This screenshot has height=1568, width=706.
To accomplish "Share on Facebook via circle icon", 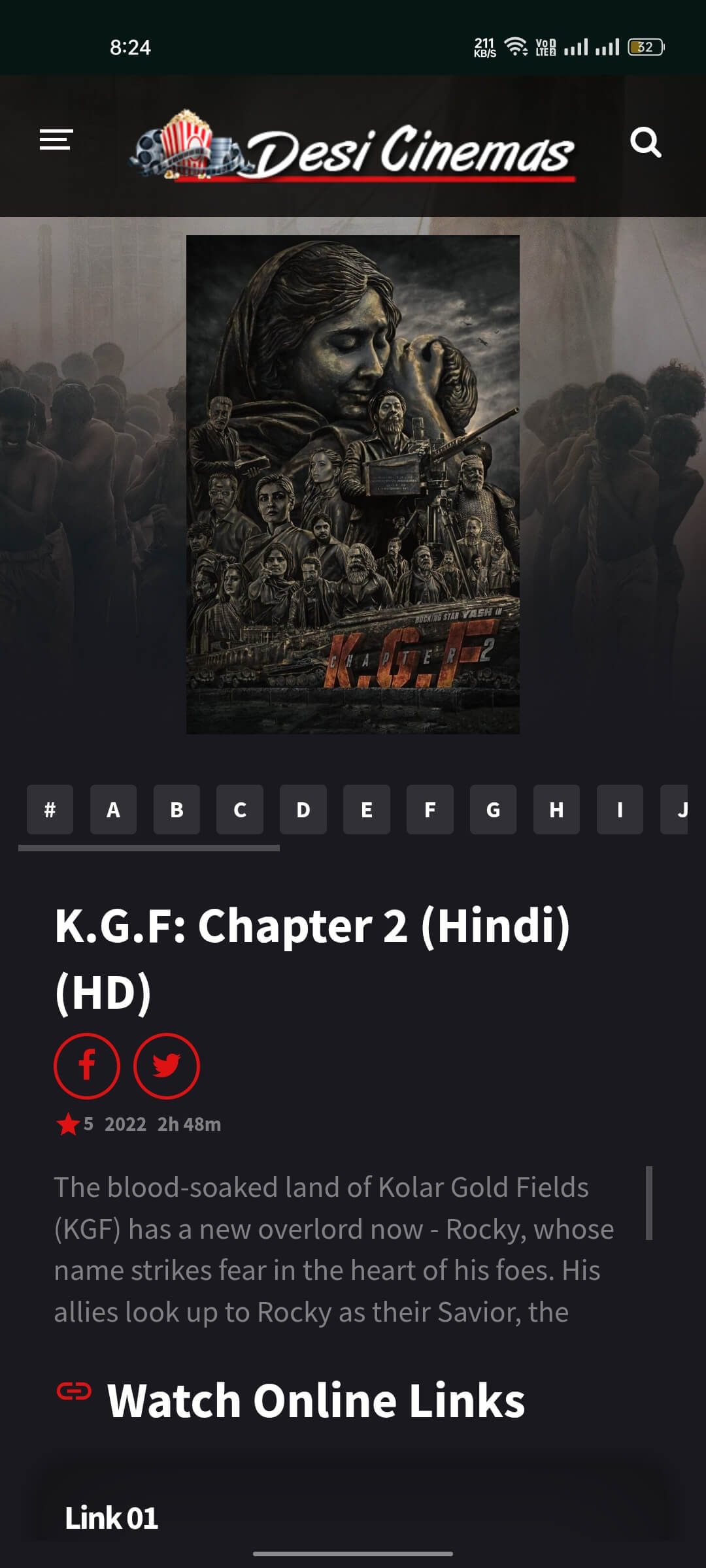I will point(87,1066).
